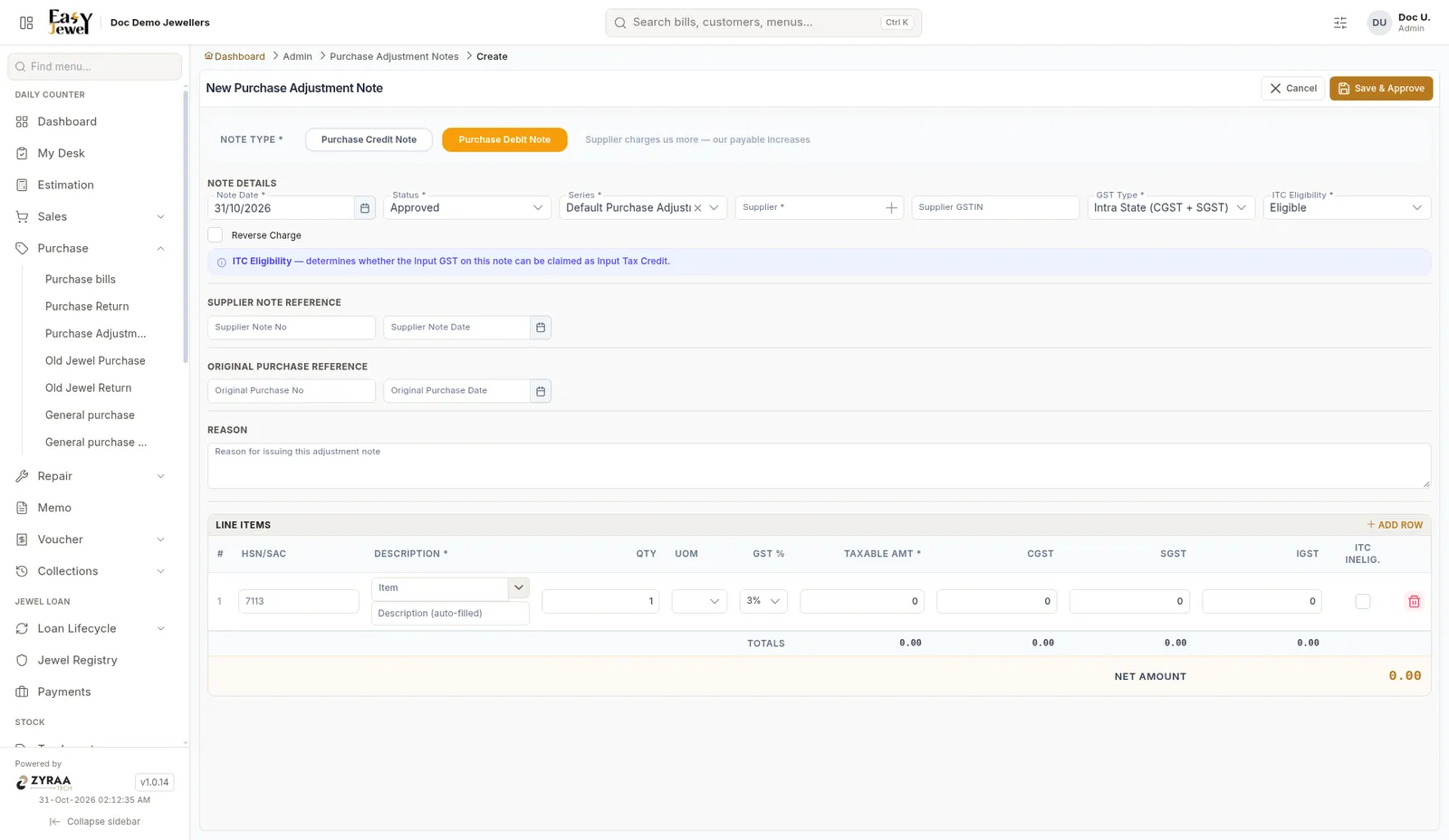Click the ITC Eligibility info icon
Viewport: 1449px width, 840px height.
(x=222, y=262)
